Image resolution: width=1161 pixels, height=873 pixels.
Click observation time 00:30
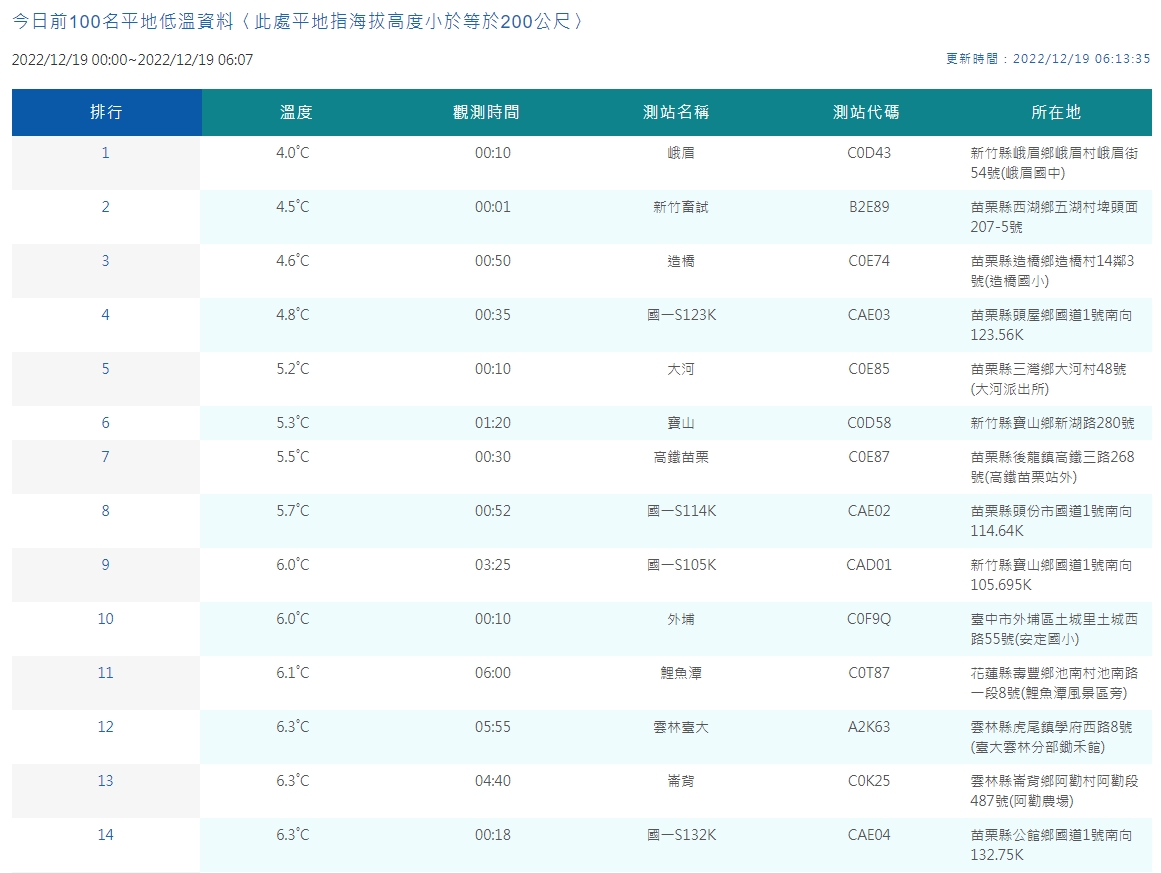point(493,458)
